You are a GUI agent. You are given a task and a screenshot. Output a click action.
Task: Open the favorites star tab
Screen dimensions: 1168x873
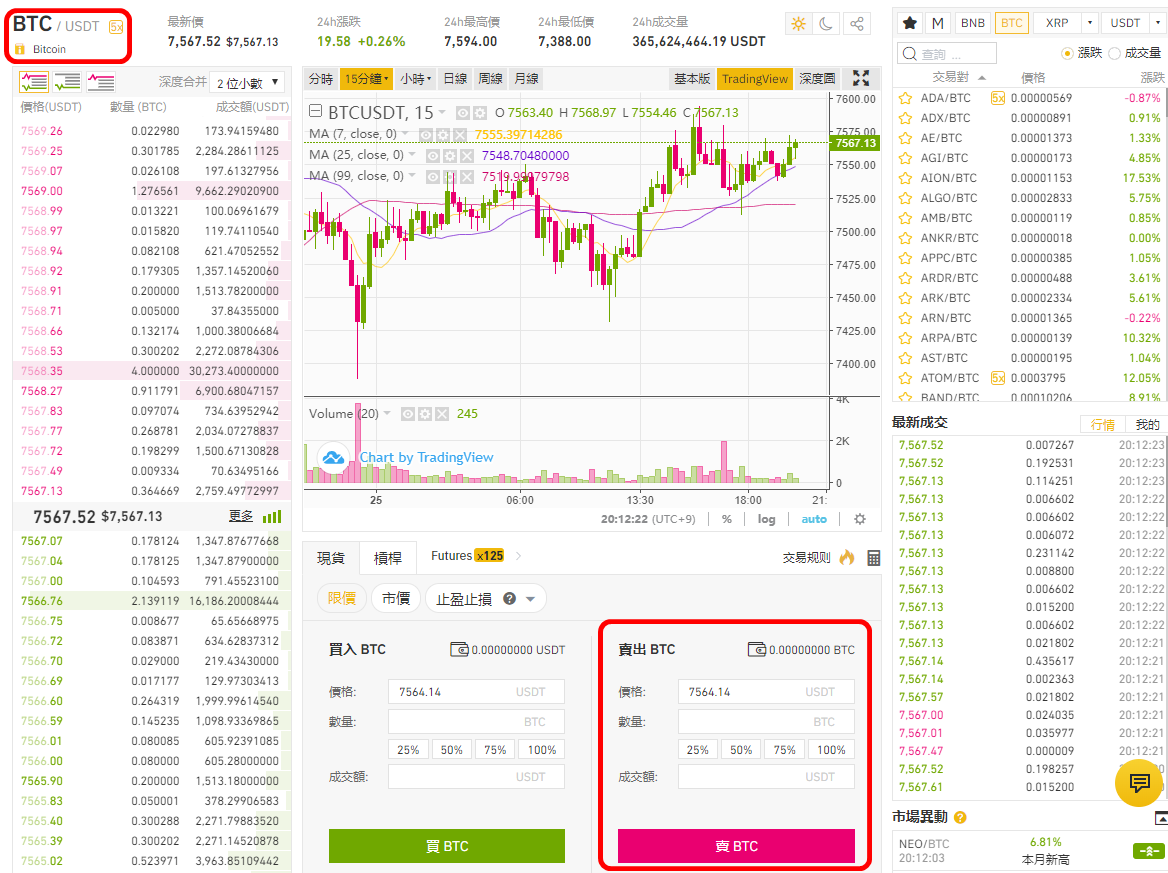tap(910, 23)
